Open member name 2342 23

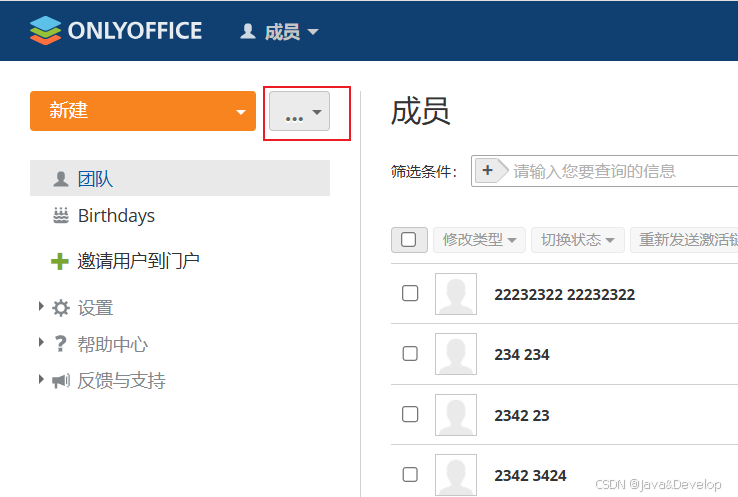click(521, 416)
